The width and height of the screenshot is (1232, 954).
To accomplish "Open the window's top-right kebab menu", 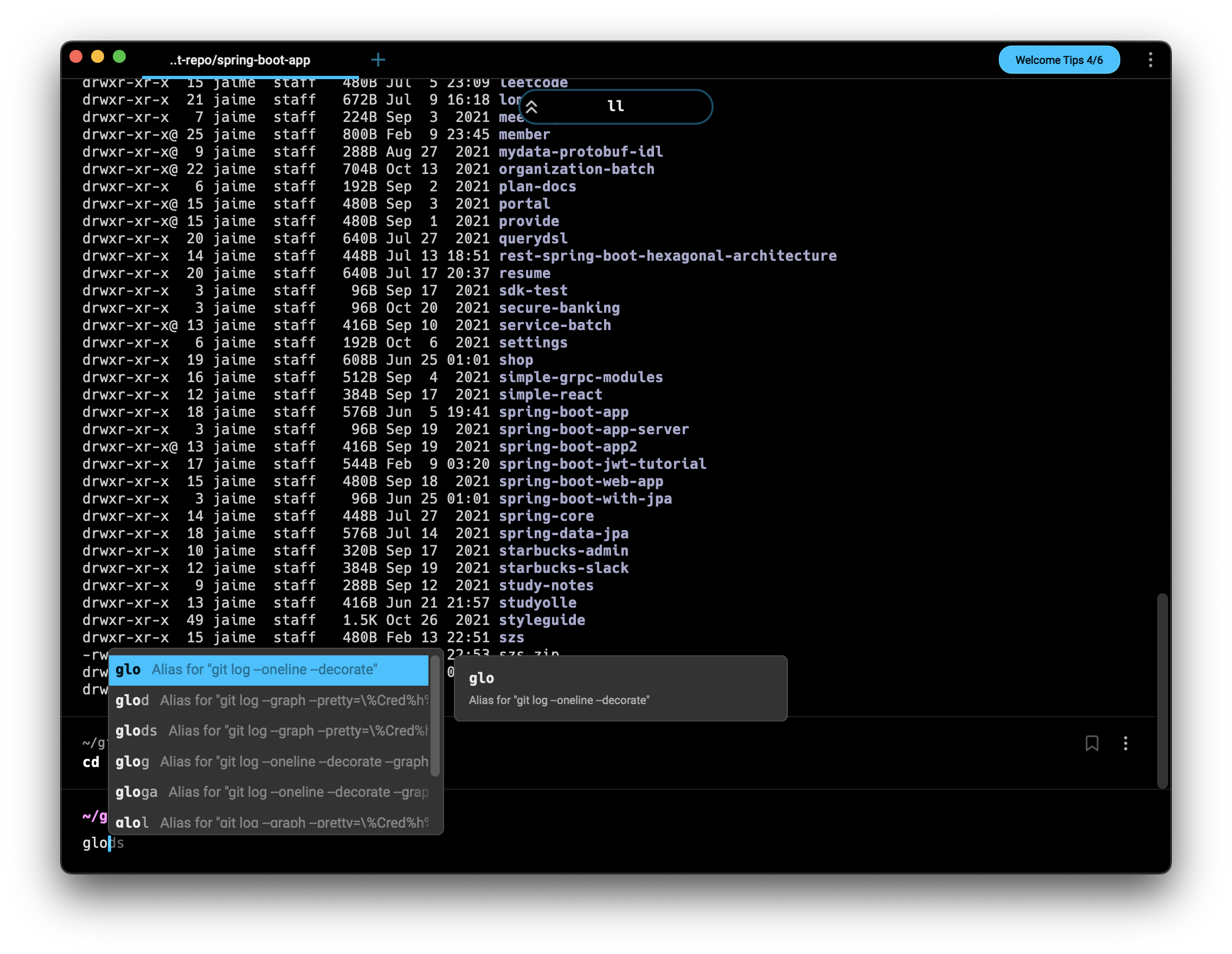I will [1150, 60].
